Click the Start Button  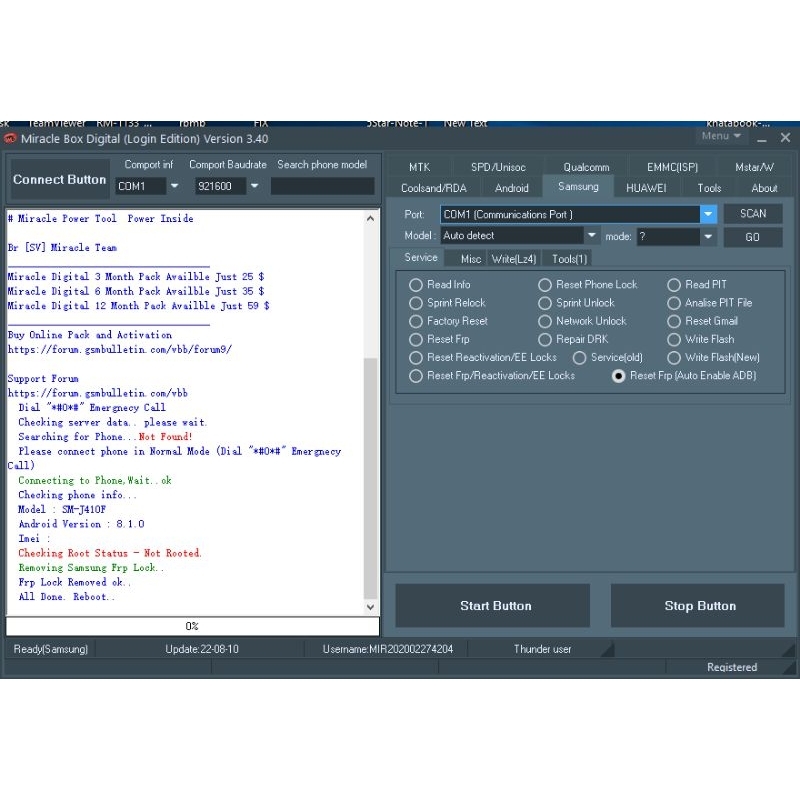point(493,606)
